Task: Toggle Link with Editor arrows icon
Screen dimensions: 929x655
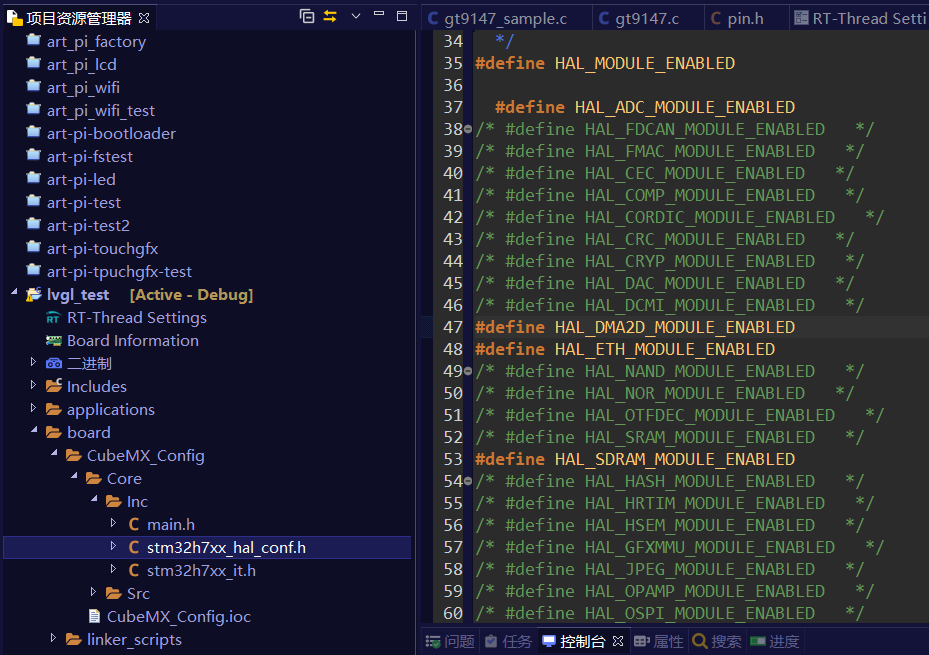Action: point(330,16)
